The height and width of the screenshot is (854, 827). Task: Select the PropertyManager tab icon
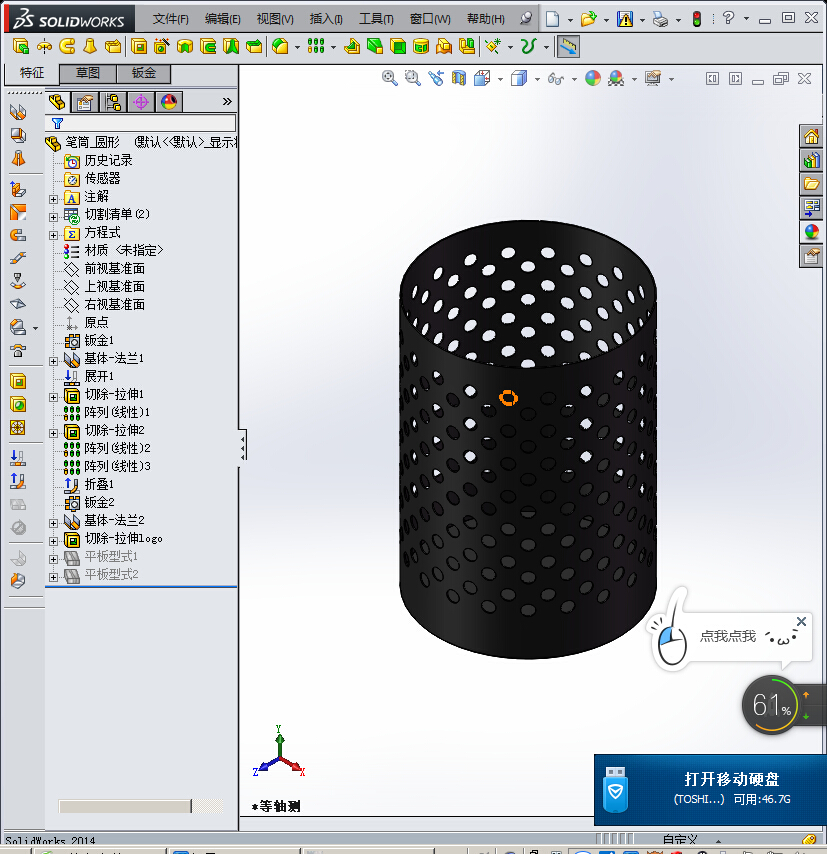pyautogui.click(x=85, y=102)
